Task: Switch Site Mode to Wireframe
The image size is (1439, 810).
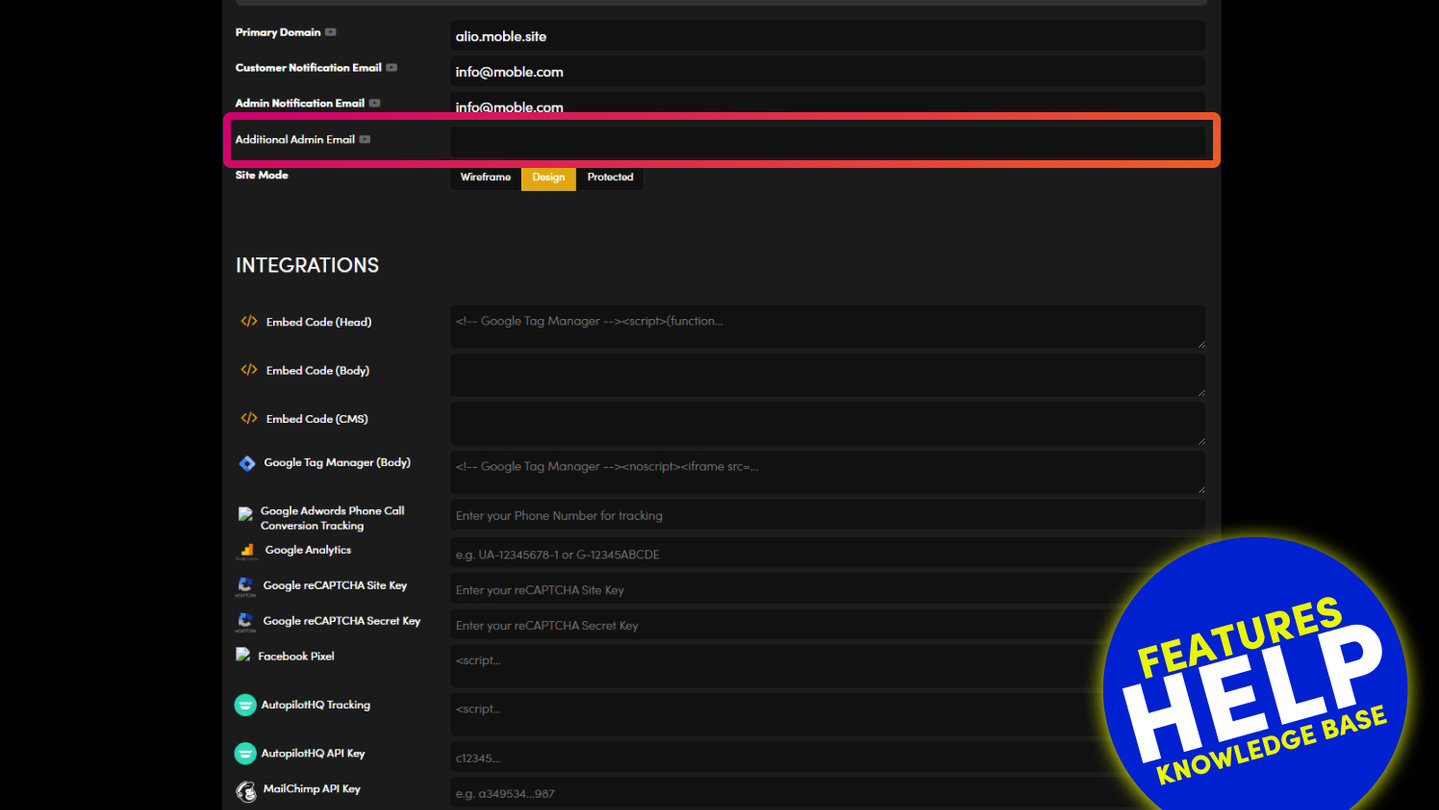Action: click(485, 177)
